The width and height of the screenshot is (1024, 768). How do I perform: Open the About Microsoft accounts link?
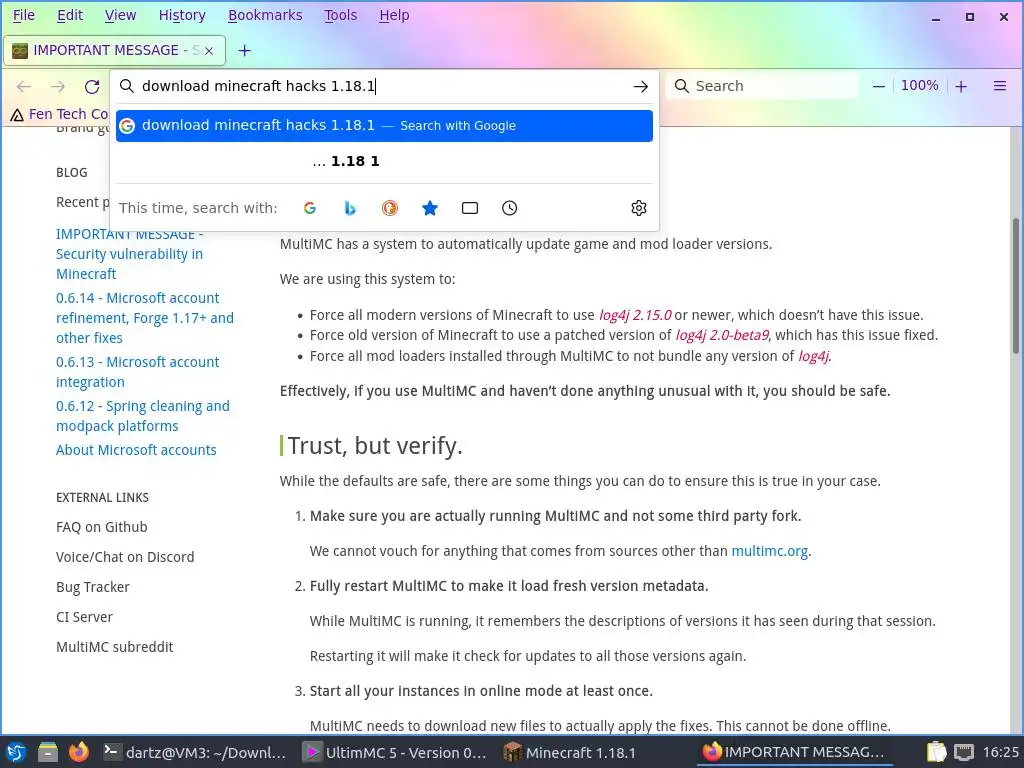tap(136, 450)
